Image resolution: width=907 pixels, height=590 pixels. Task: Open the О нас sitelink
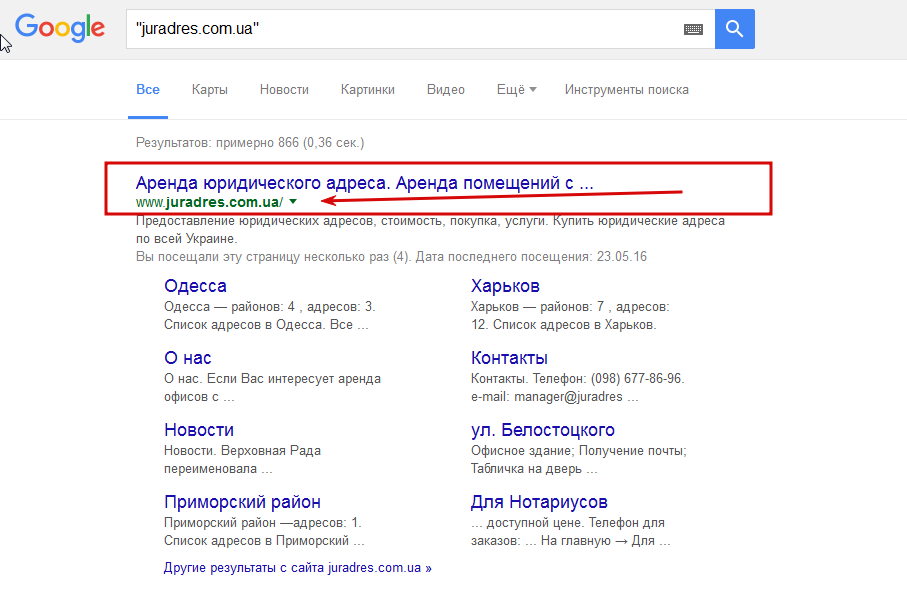[x=187, y=358]
